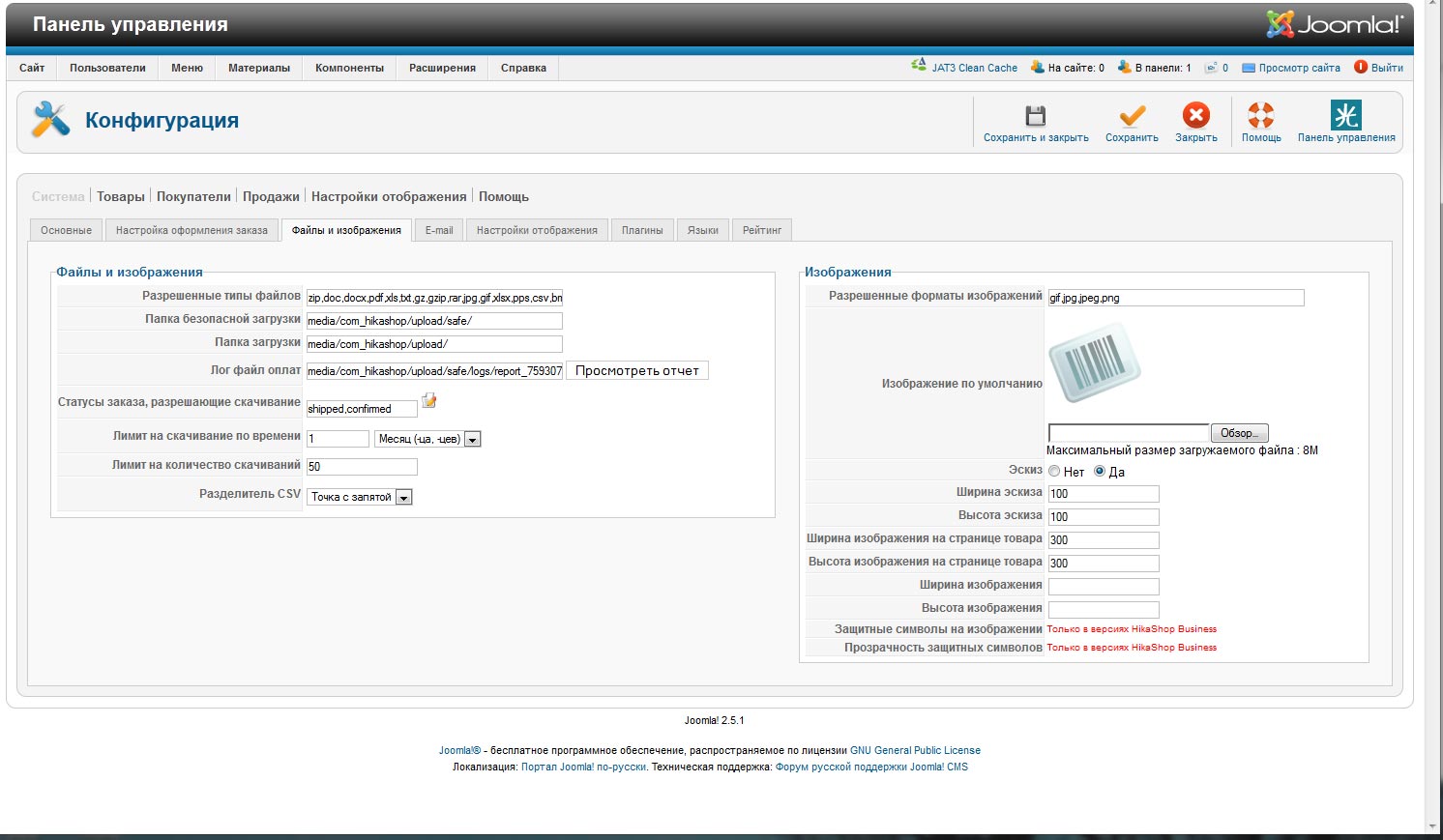Open the CSV separator dropdown
This screenshot has height=840, width=1443.
404,498
